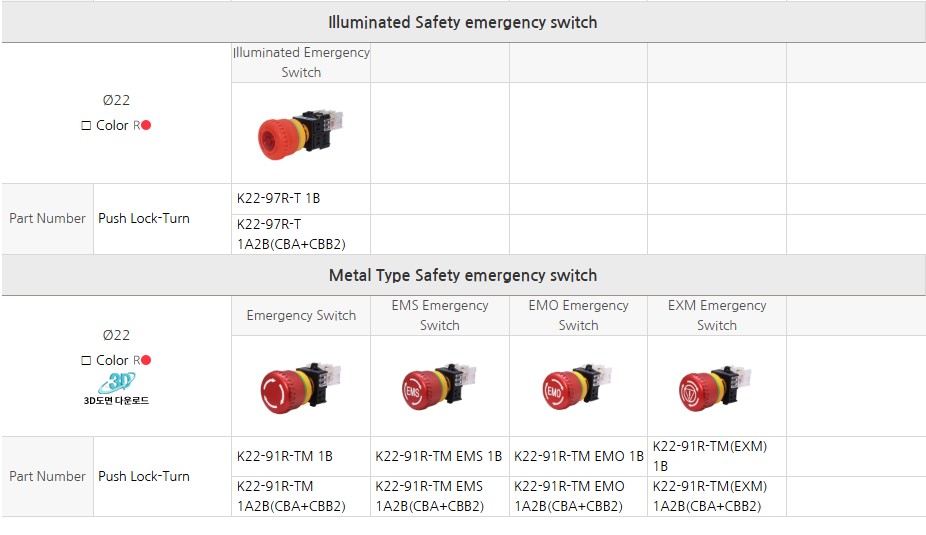Click red color dot in Metal Type section

[x=146, y=360]
